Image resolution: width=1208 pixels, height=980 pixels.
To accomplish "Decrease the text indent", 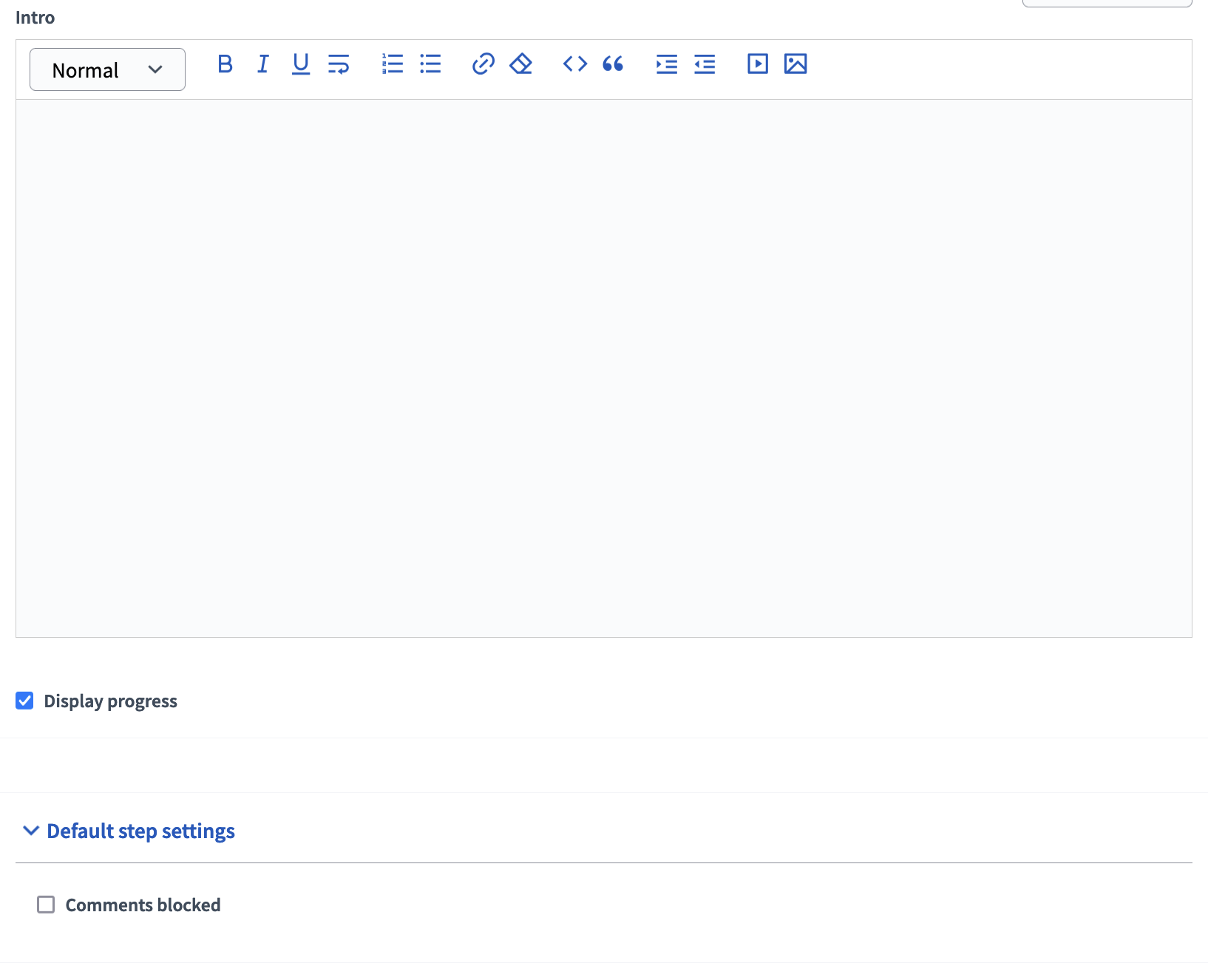I will [705, 65].
